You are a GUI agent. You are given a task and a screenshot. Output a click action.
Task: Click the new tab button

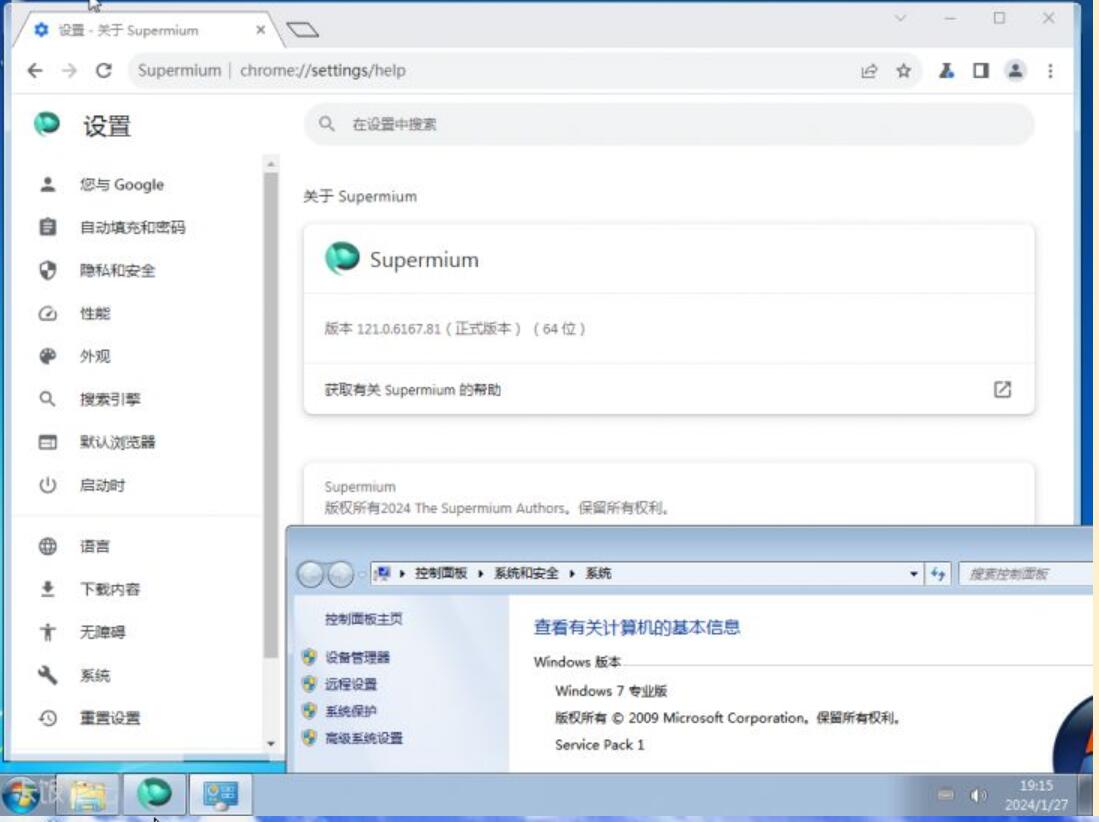pyautogui.click(x=302, y=30)
